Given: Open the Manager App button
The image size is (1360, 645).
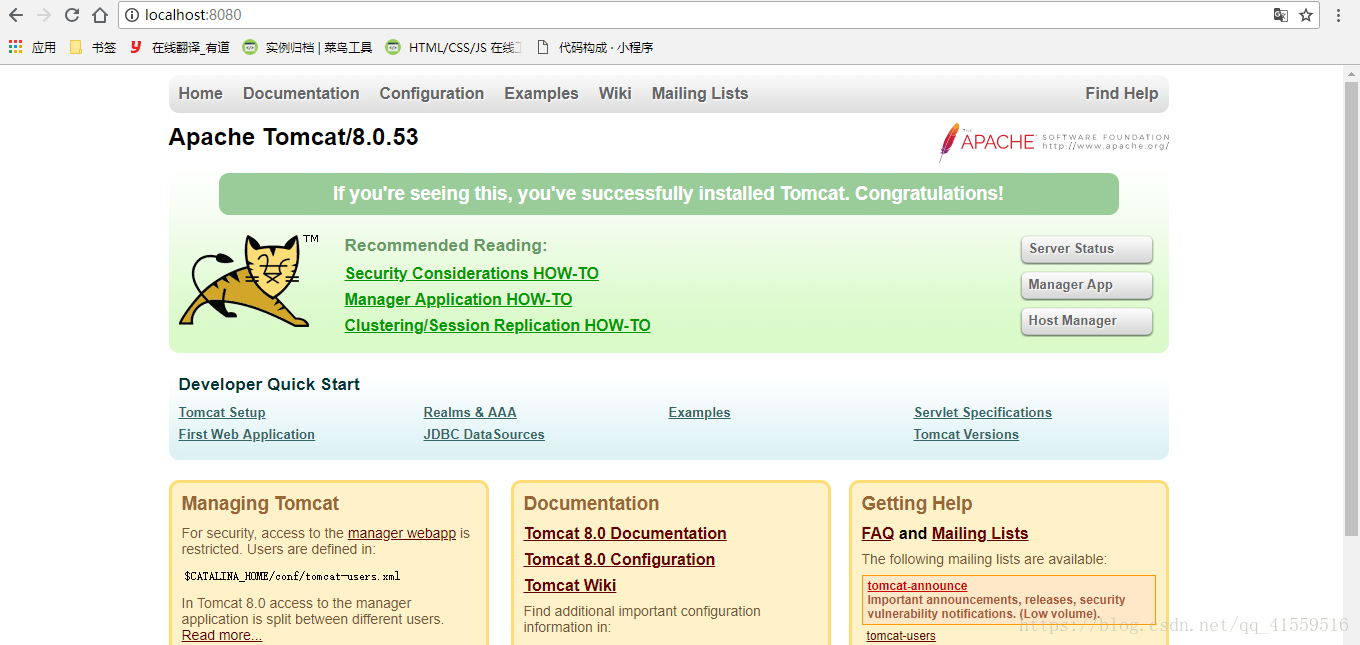Looking at the screenshot, I should pyautogui.click(x=1087, y=285).
